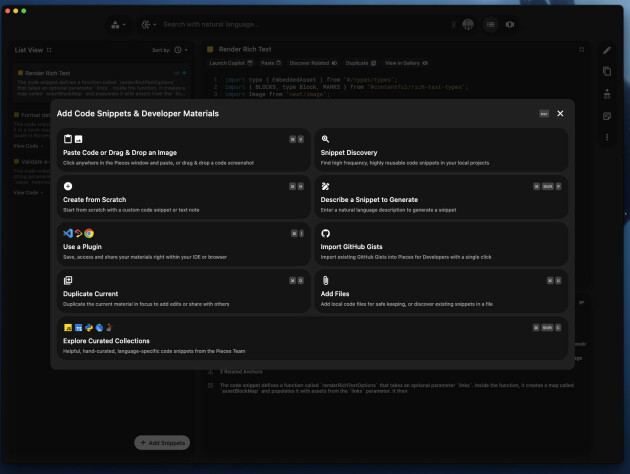
Task: Select the Use a Plugin card
Action: point(184,244)
